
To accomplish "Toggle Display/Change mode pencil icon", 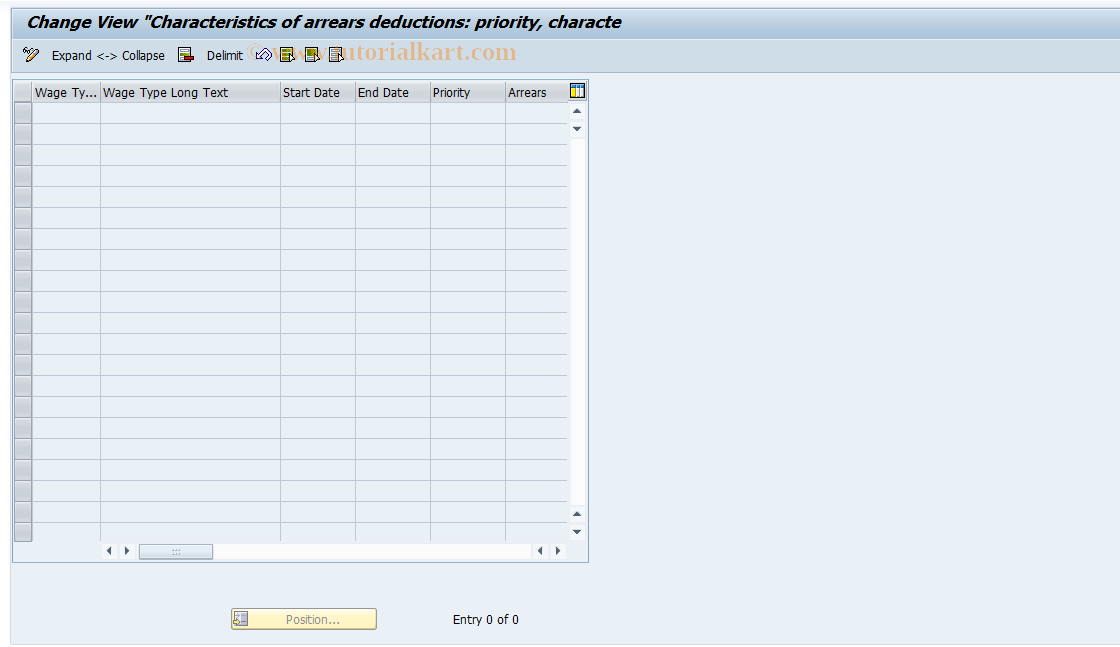I will point(31,55).
